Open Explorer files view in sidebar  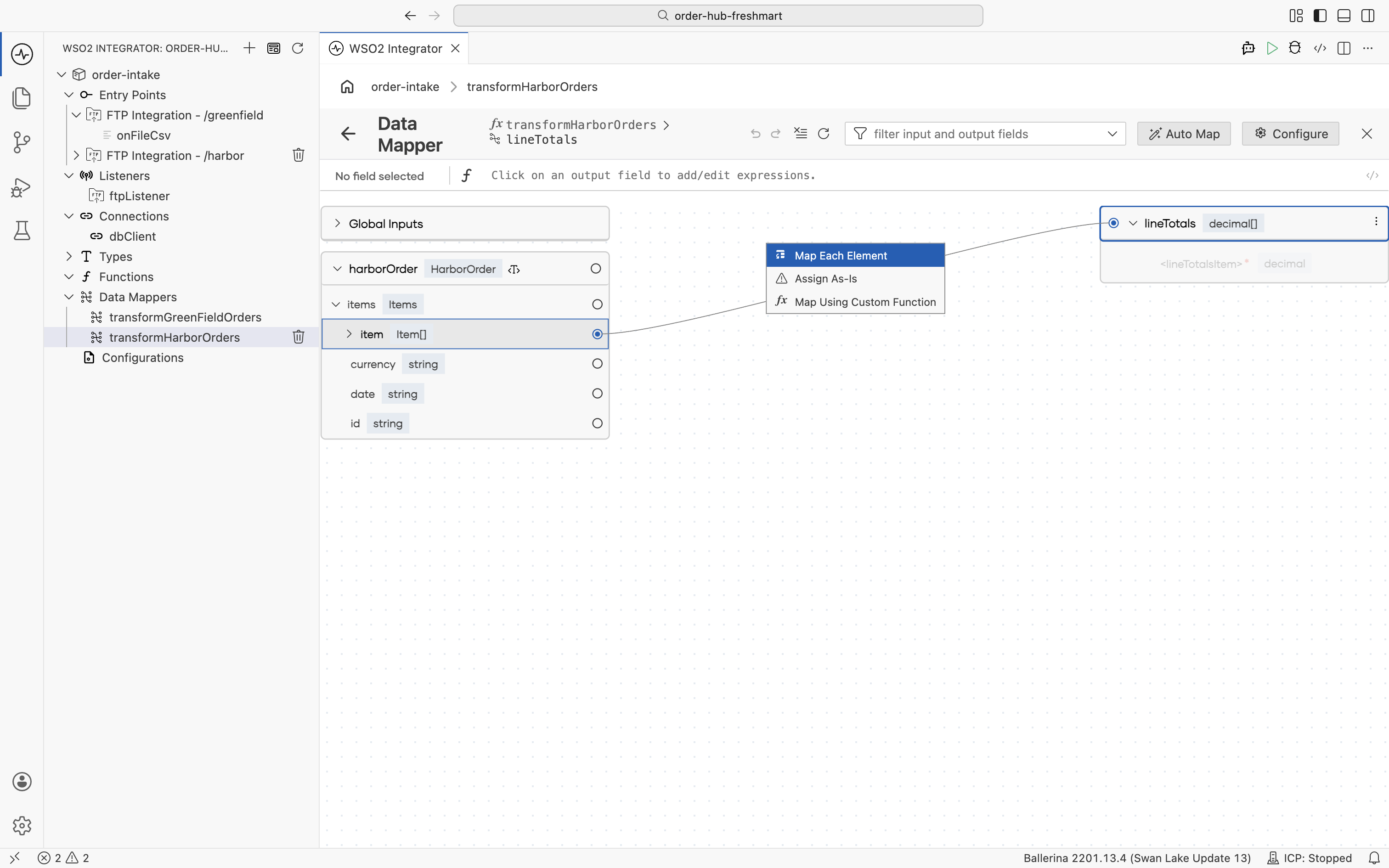click(22, 98)
